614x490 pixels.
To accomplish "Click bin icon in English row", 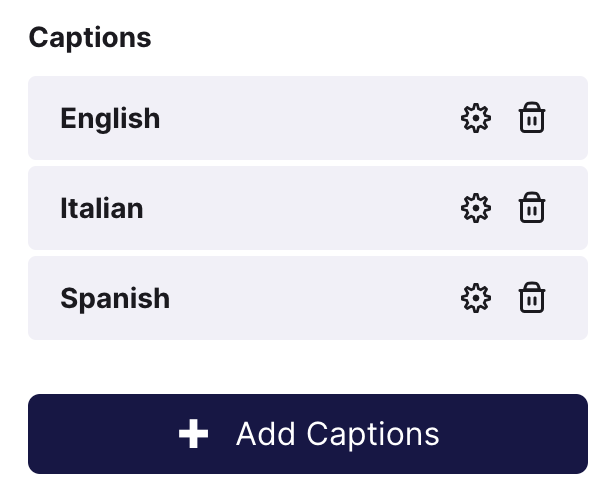I will pyautogui.click(x=531, y=118).
